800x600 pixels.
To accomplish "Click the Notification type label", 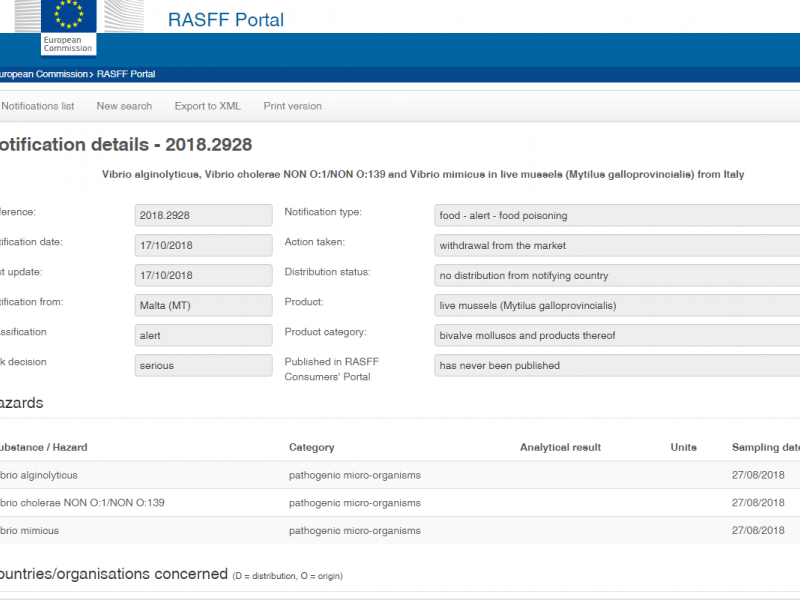I will [323, 212].
